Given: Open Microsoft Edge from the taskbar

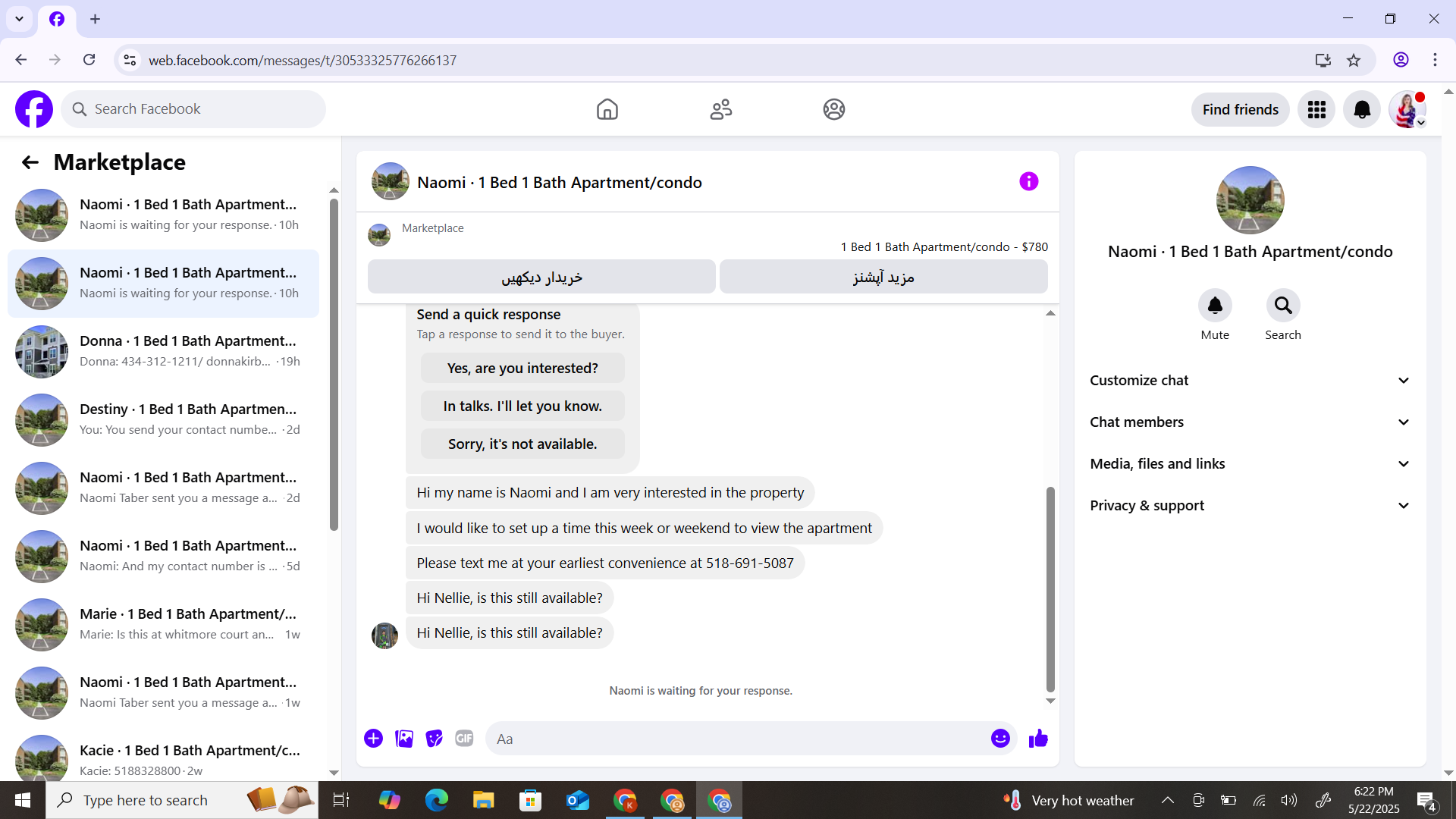Looking at the screenshot, I should tap(436, 800).
